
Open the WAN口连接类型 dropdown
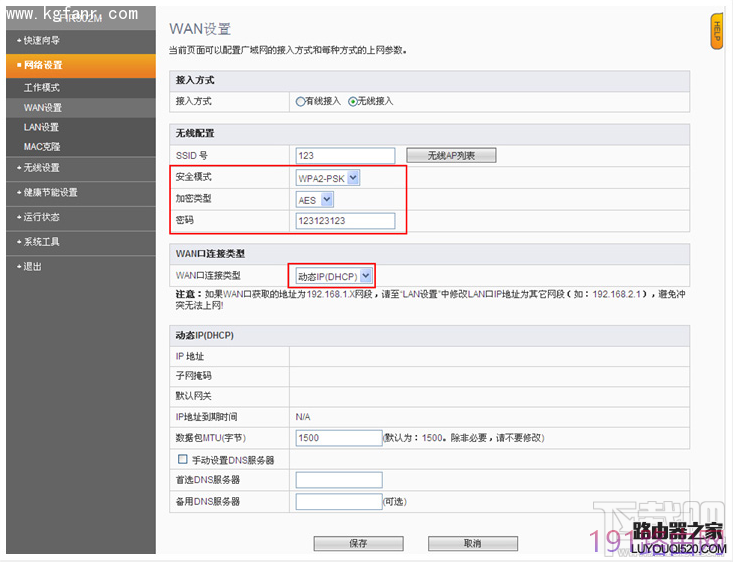334,276
